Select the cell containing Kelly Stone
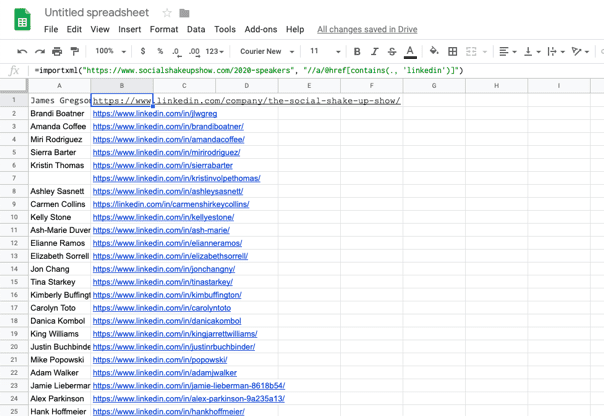The height and width of the screenshot is (416, 604). pos(59,217)
